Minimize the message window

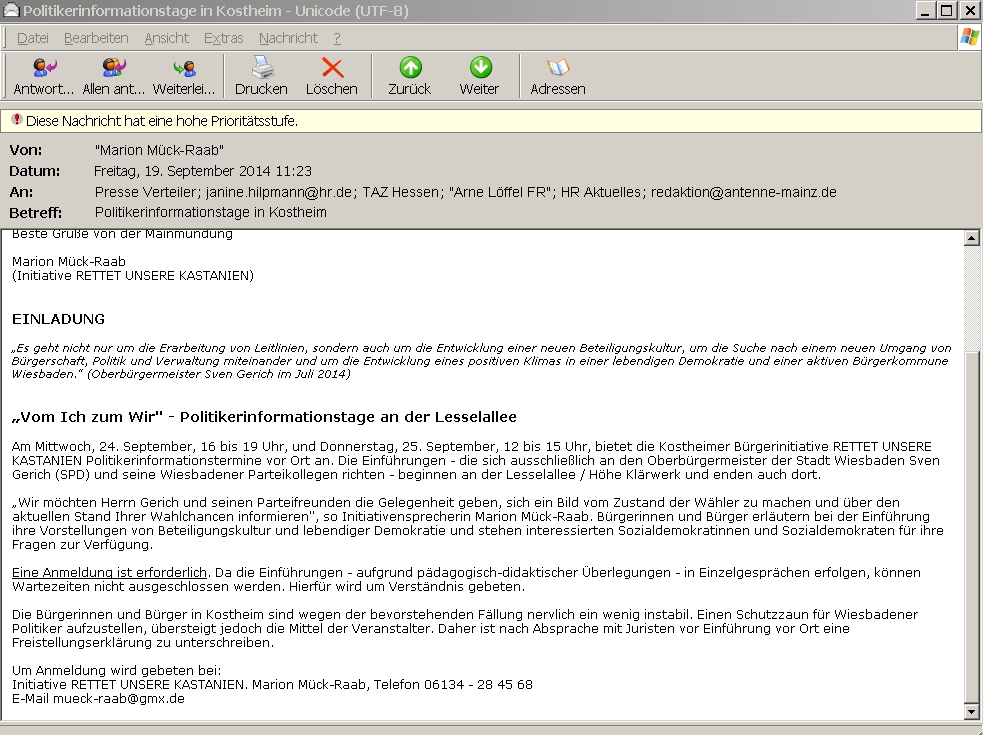tap(925, 10)
